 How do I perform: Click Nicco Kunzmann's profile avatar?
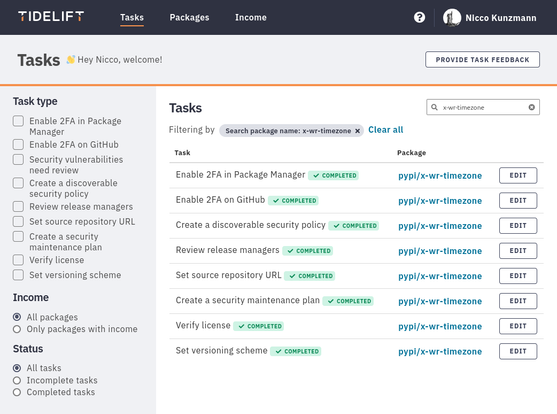coord(452,17)
